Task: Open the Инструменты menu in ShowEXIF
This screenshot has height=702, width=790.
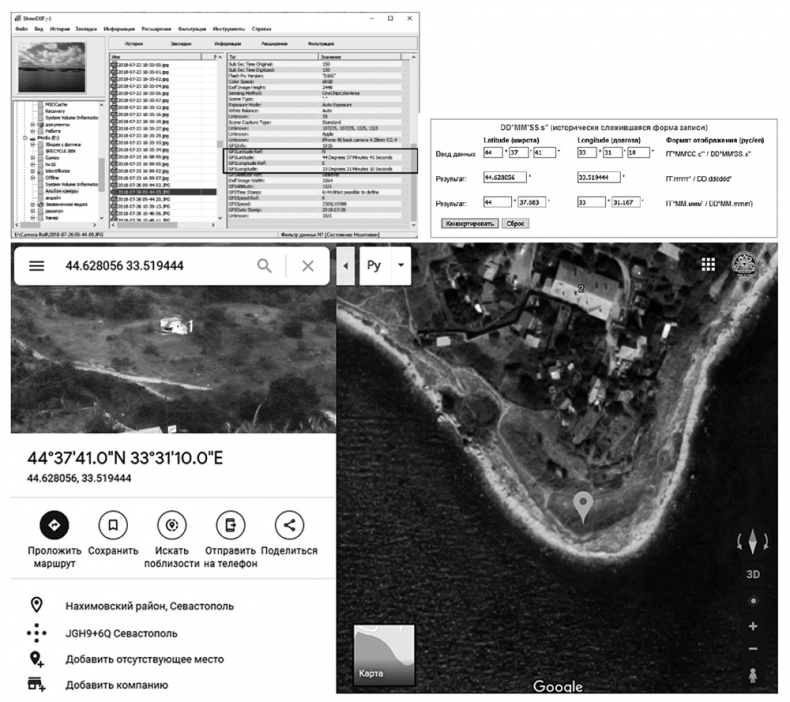Action: (229, 28)
